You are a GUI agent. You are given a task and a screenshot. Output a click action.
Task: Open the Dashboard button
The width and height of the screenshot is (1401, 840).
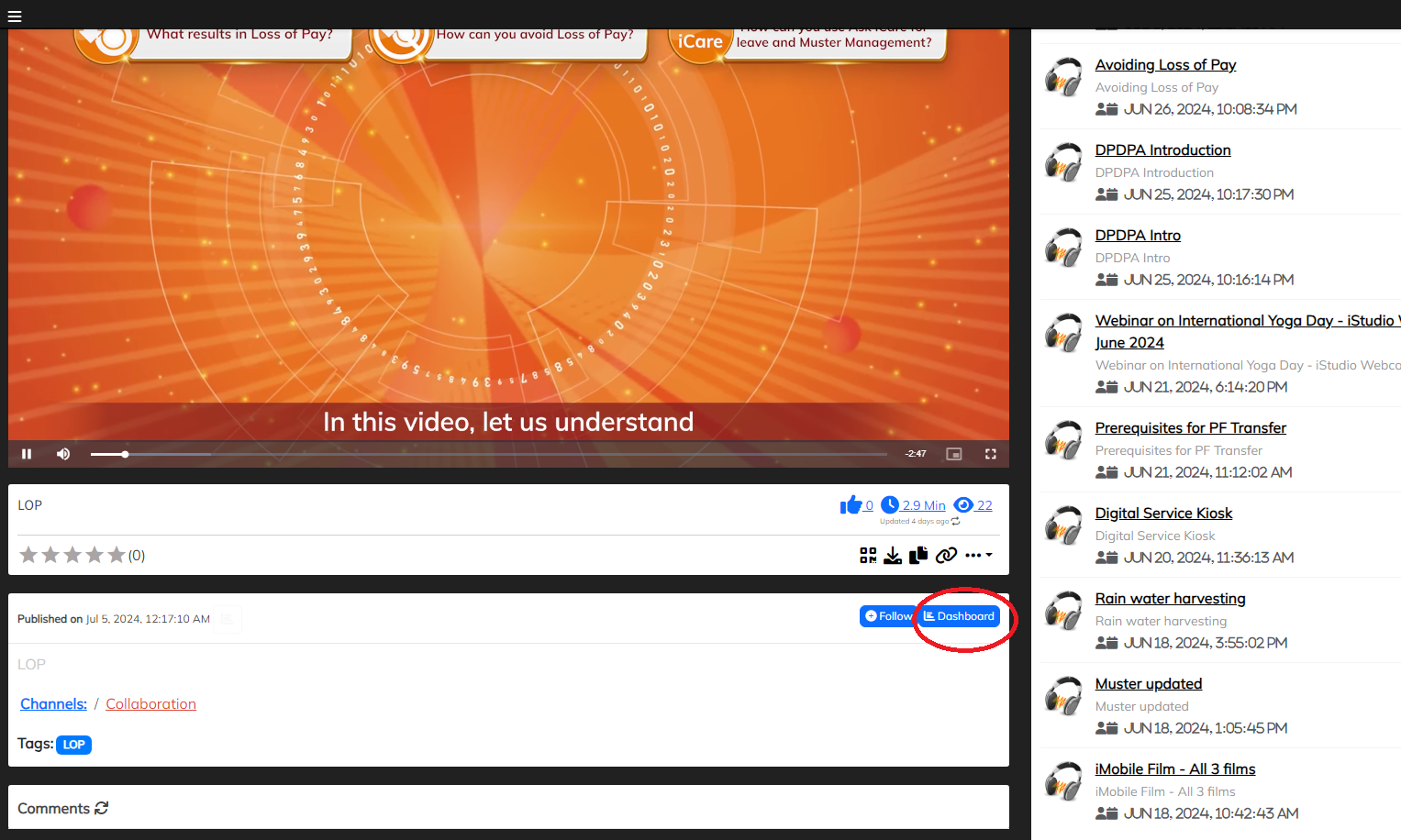(960, 616)
